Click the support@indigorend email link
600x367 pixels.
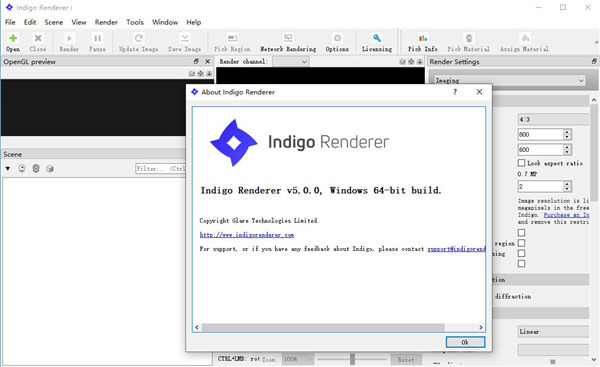click(x=456, y=249)
